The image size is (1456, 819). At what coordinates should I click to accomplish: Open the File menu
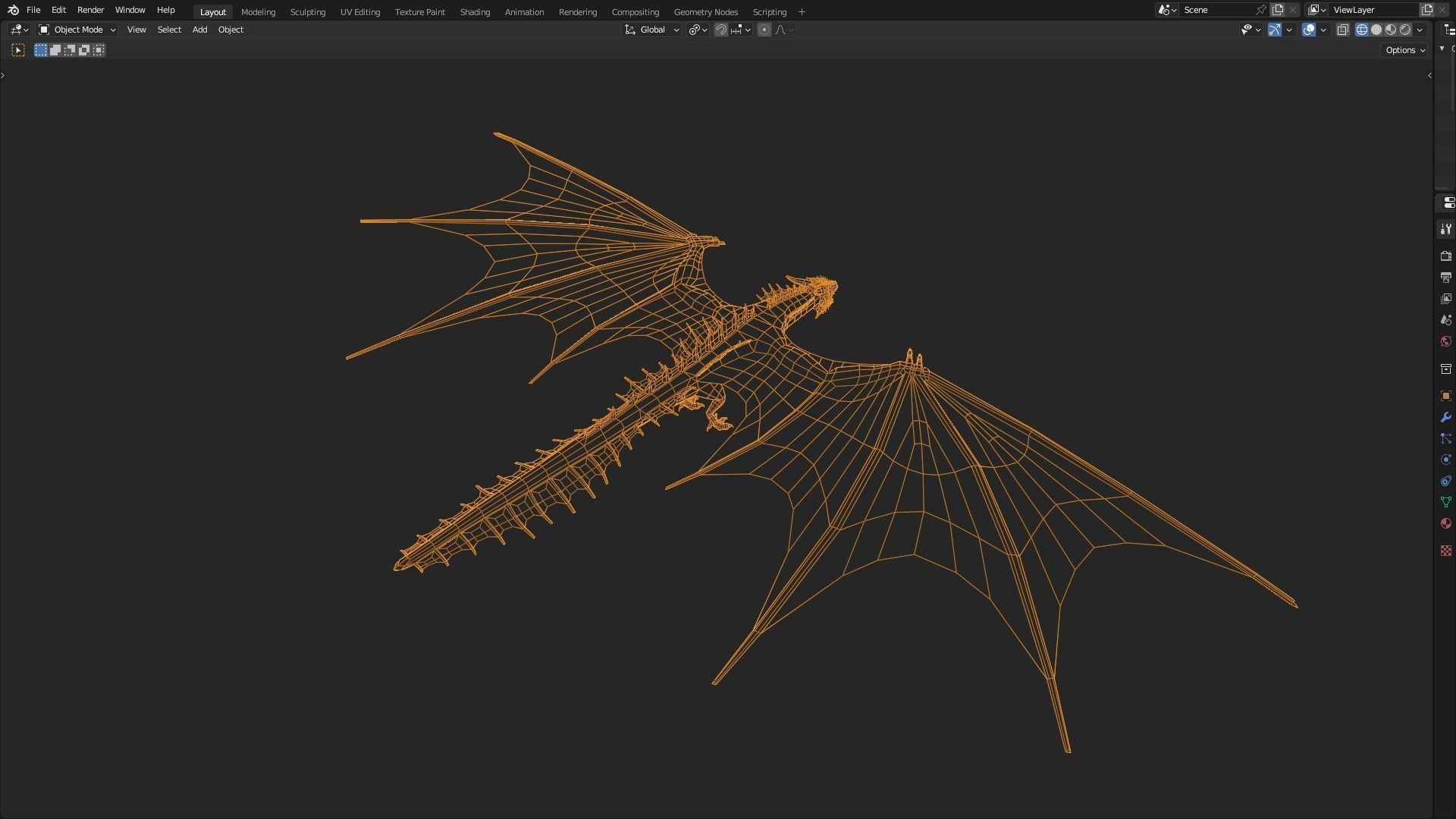click(x=33, y=10)
